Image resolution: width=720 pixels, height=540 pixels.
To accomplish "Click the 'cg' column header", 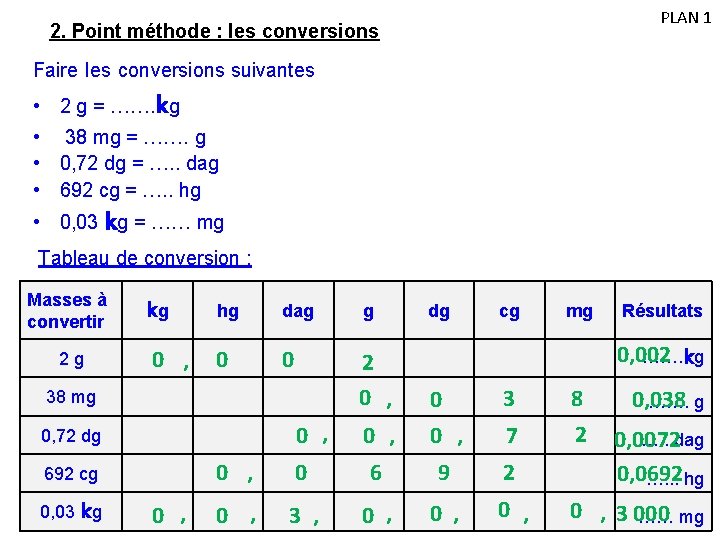I will (x=509, y=311).
